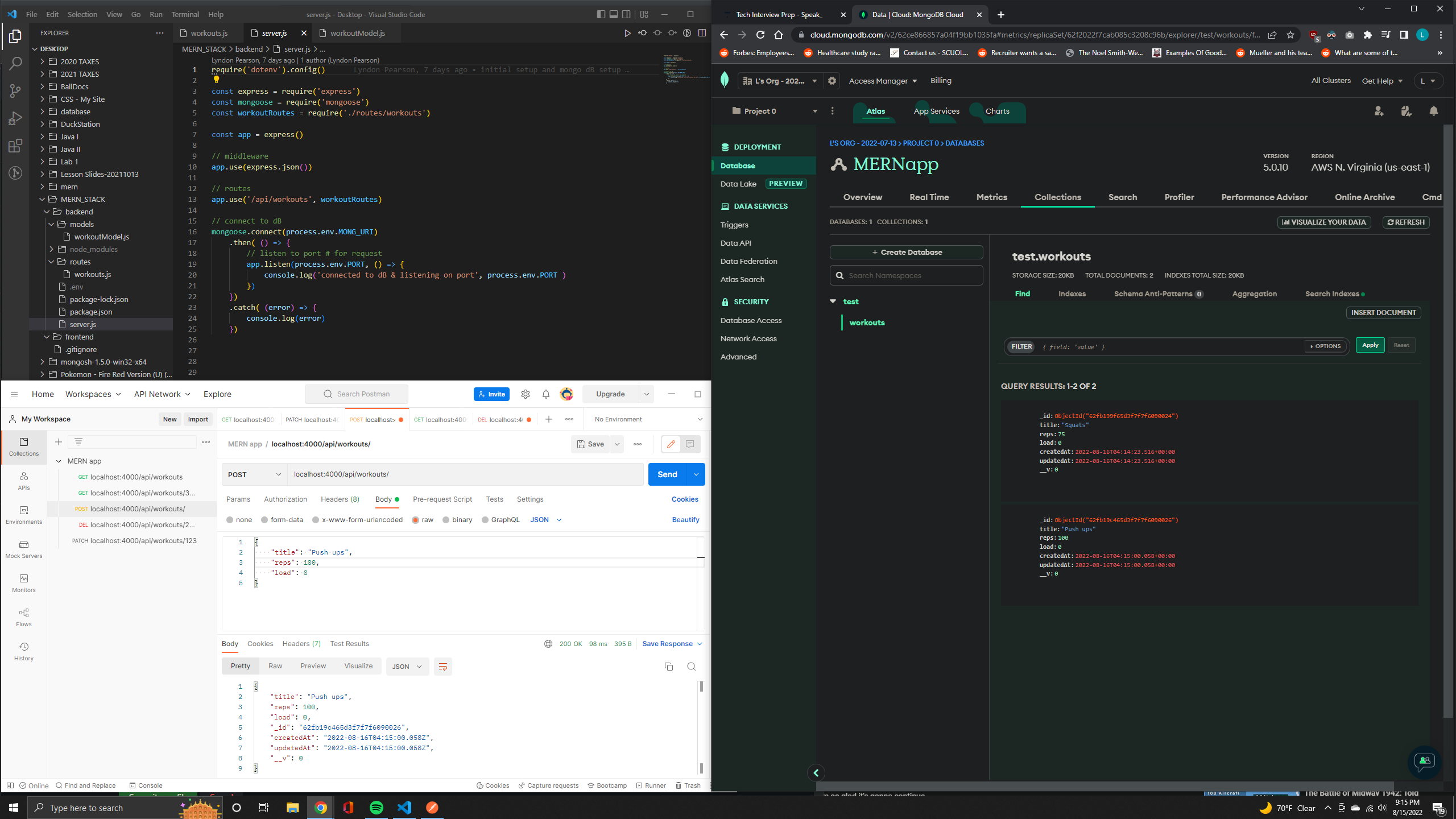
Task: Select Collections in Postman's left sidebar
Action: 23,448
